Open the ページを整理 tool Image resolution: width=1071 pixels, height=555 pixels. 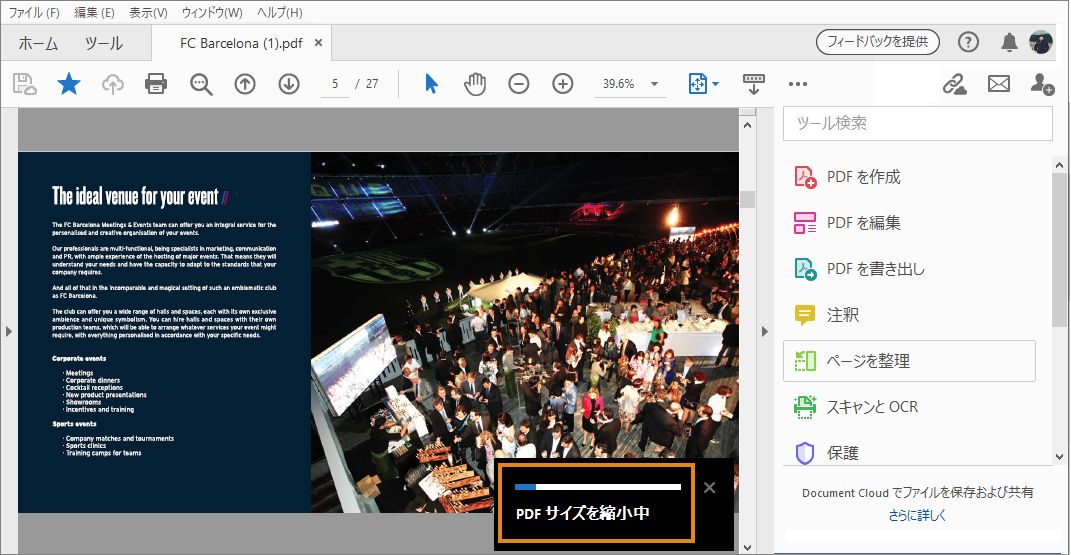(909, 361)
